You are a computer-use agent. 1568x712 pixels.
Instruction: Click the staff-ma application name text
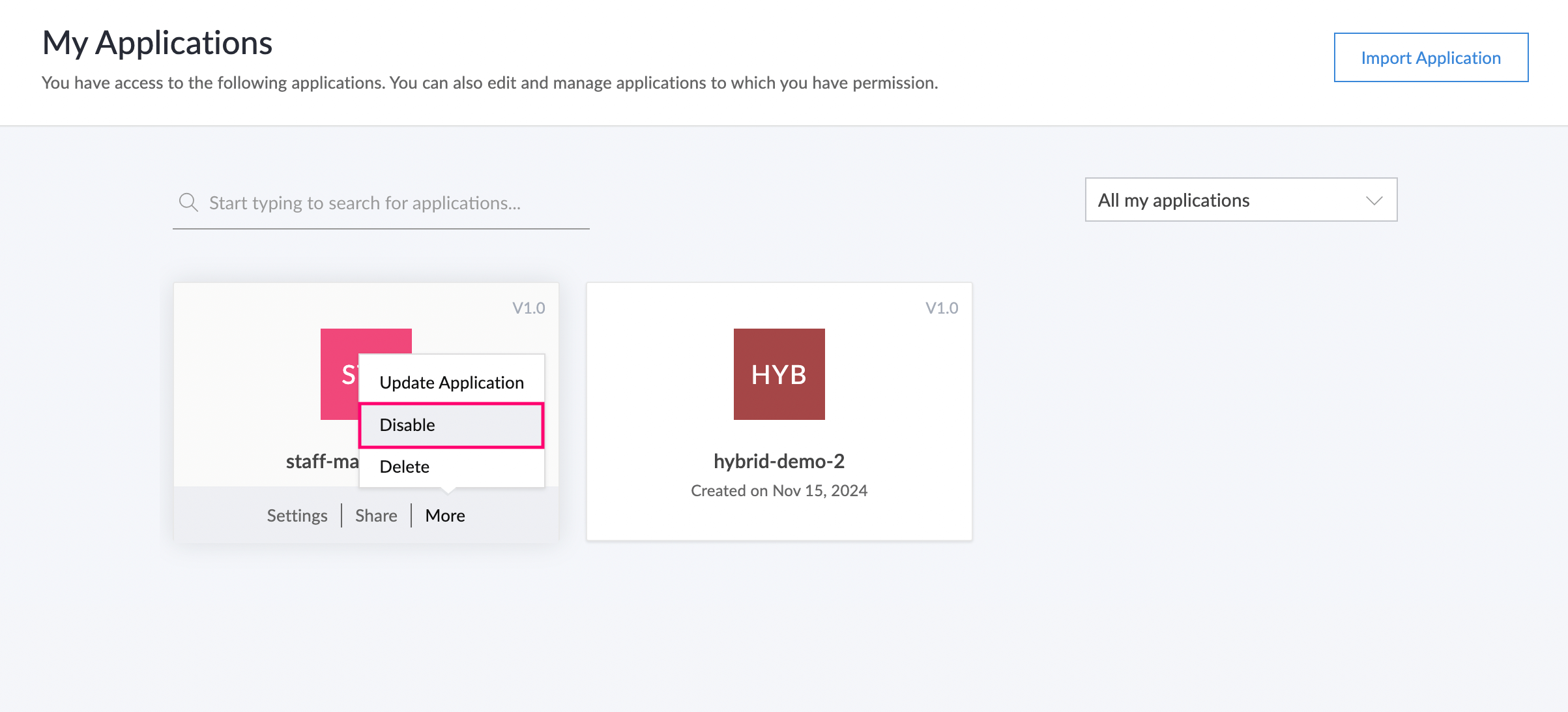tap(322, 461)
